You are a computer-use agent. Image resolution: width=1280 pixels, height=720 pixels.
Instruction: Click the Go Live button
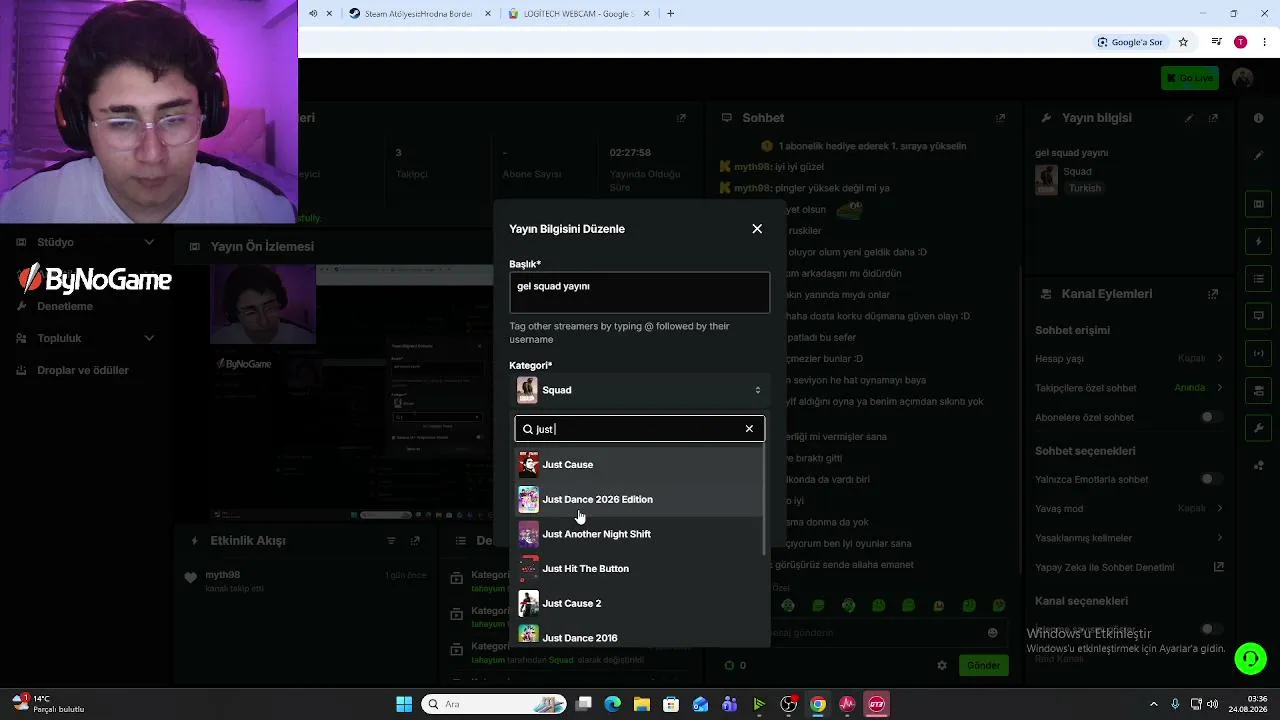(x=1189, y=78)
